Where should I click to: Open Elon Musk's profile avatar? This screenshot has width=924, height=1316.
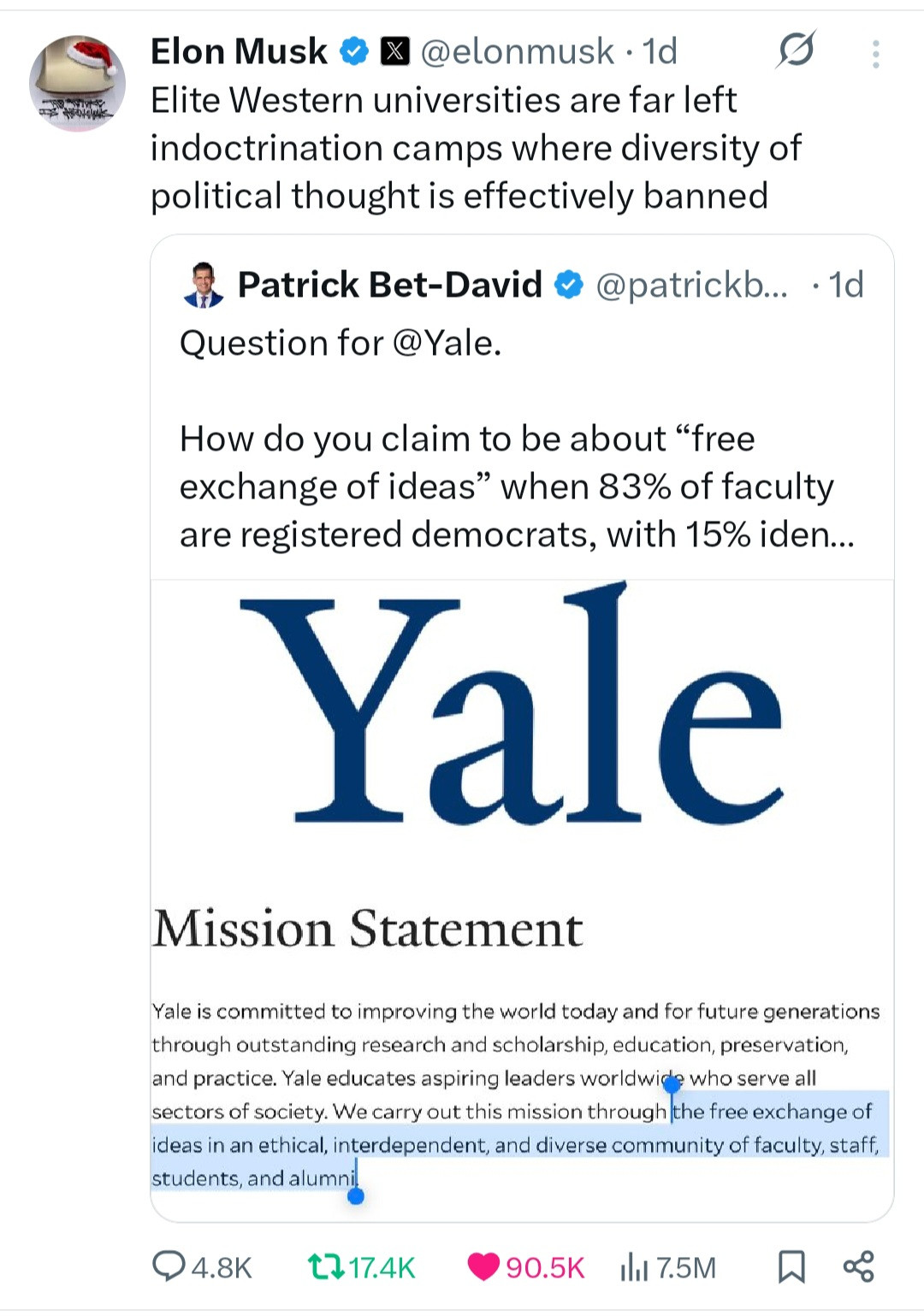[x=77, y=83]
